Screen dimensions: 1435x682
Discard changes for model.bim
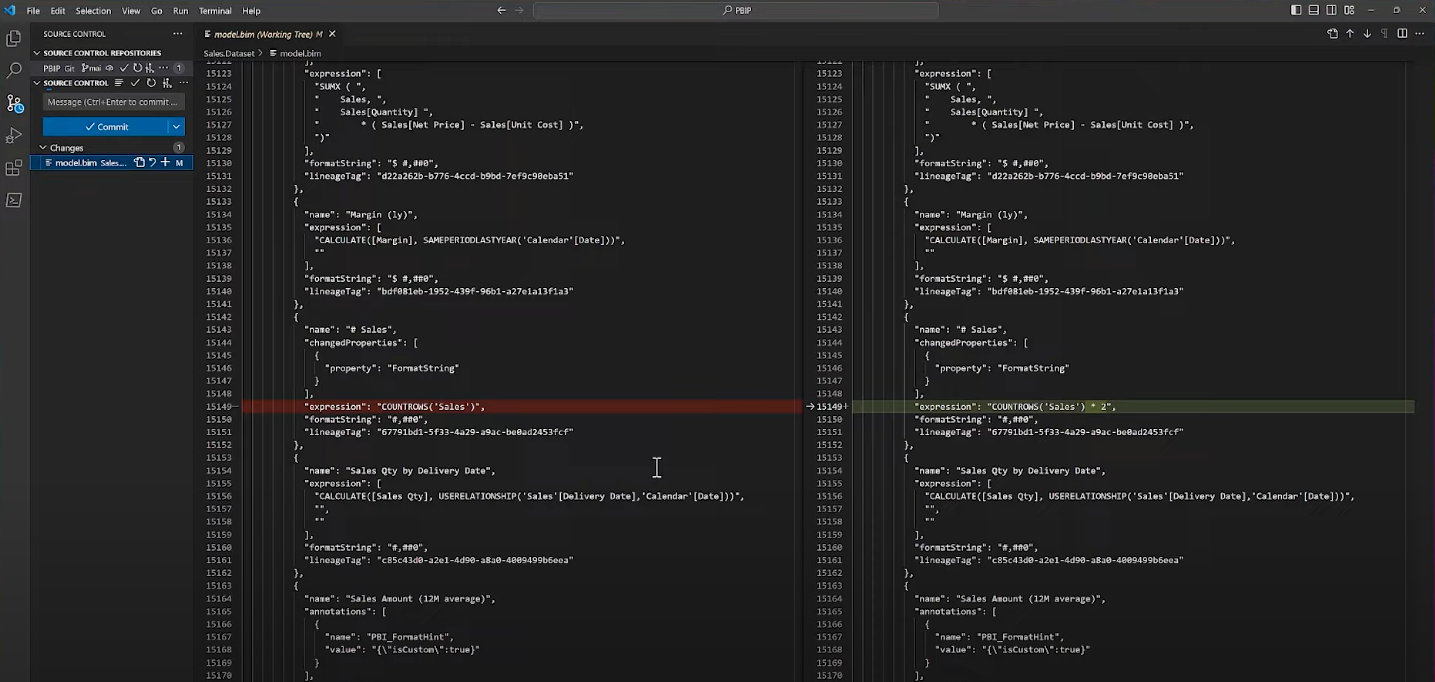(152, 163)
